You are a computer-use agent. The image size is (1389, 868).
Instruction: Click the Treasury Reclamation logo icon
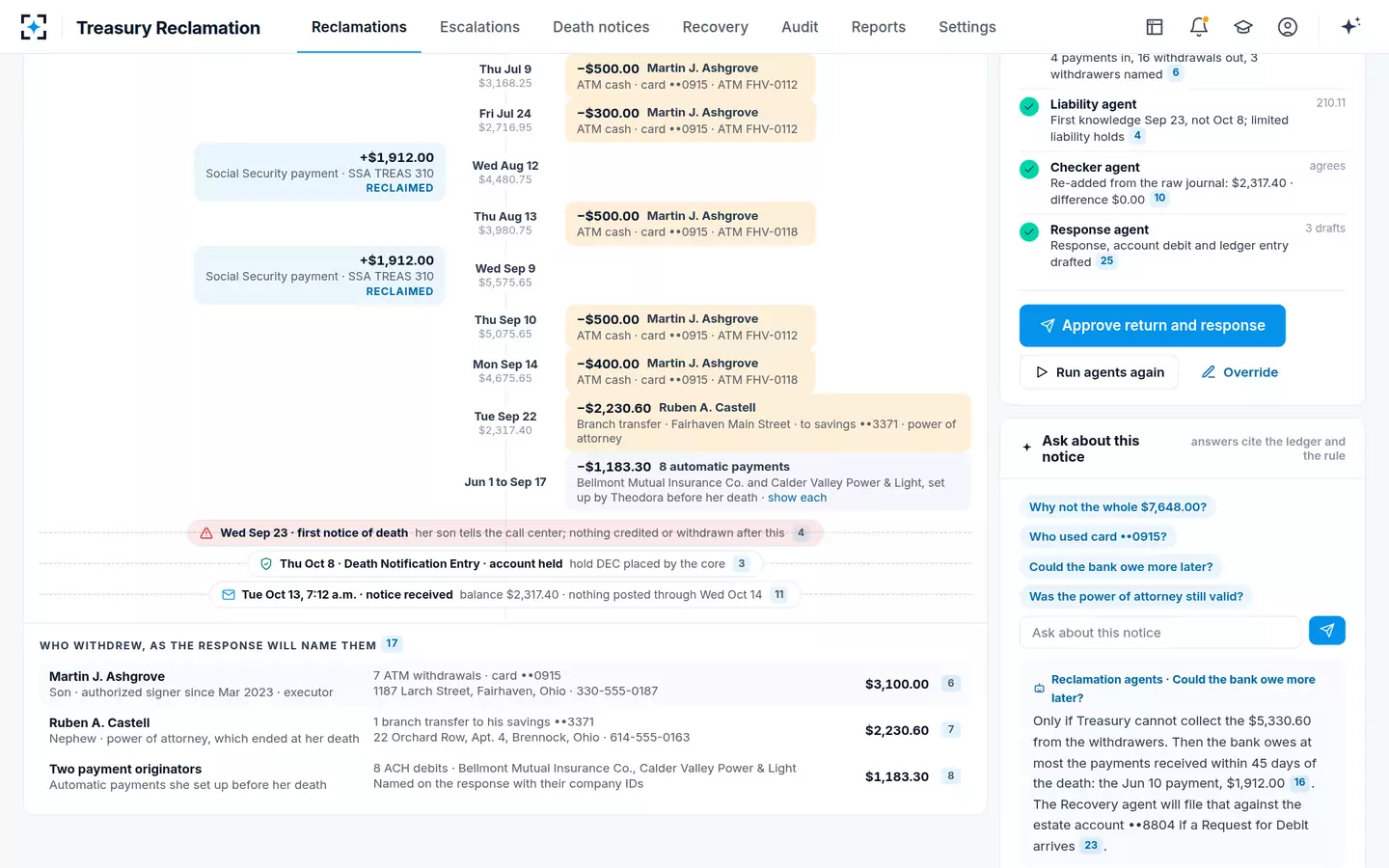tap(34, 27)
